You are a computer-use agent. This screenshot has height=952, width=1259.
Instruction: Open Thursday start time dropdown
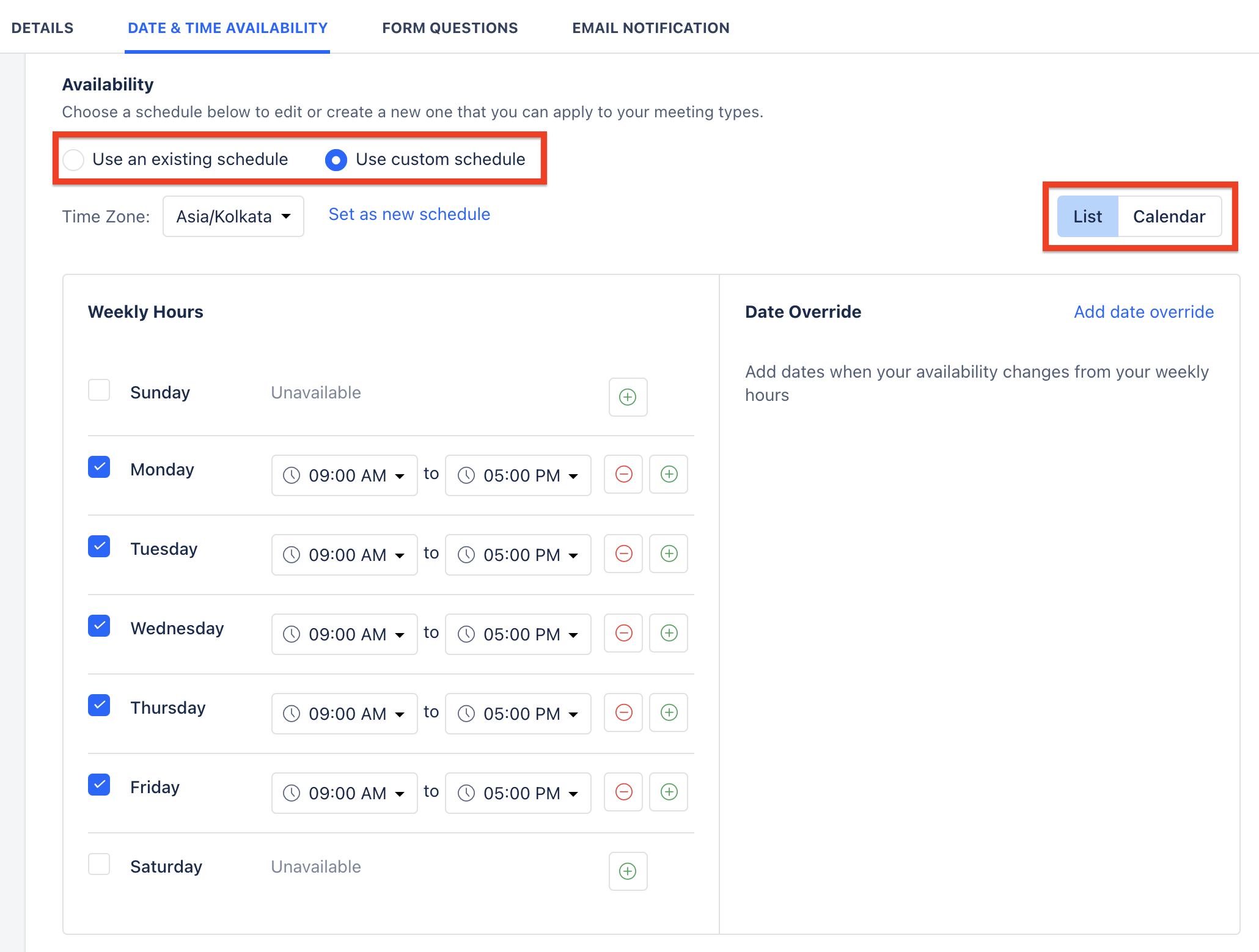[345, 714]
